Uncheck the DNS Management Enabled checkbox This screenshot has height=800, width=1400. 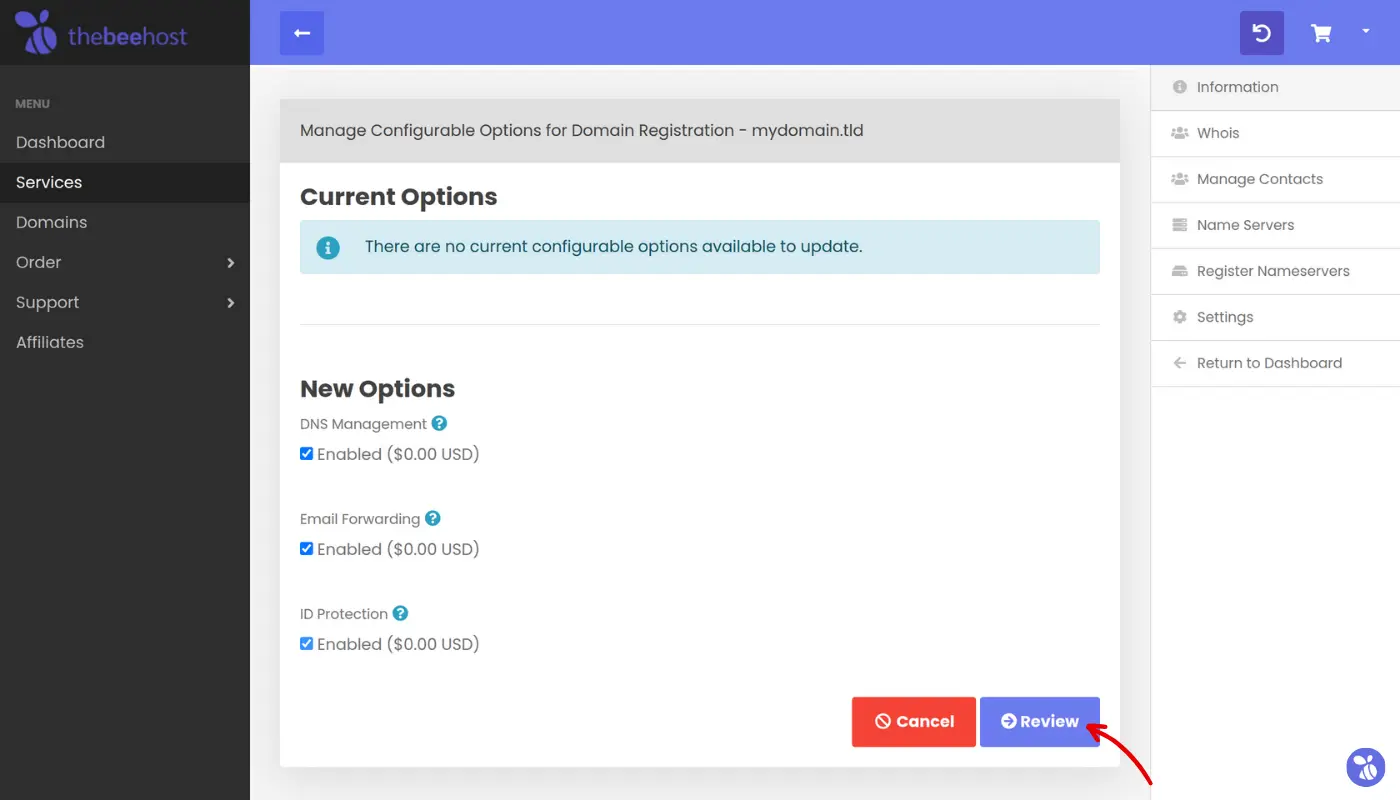[307, 454]
